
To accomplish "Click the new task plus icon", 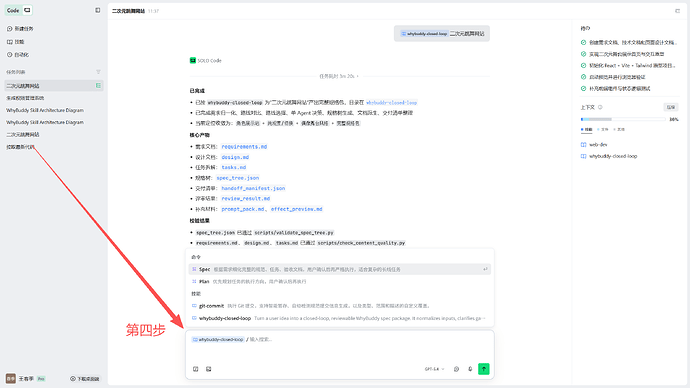I will click(9, 29).
